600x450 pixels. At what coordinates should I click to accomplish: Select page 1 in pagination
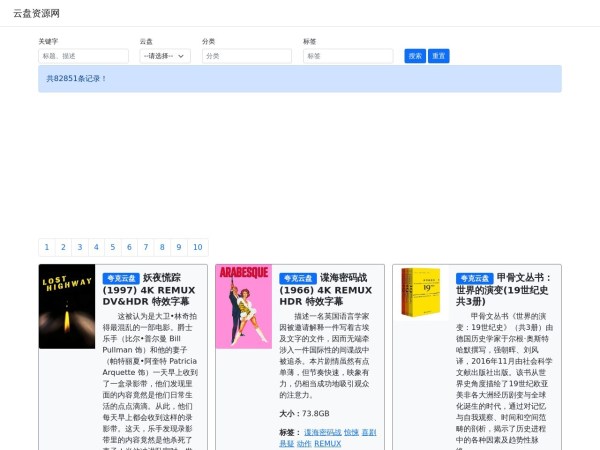(47, 247)
